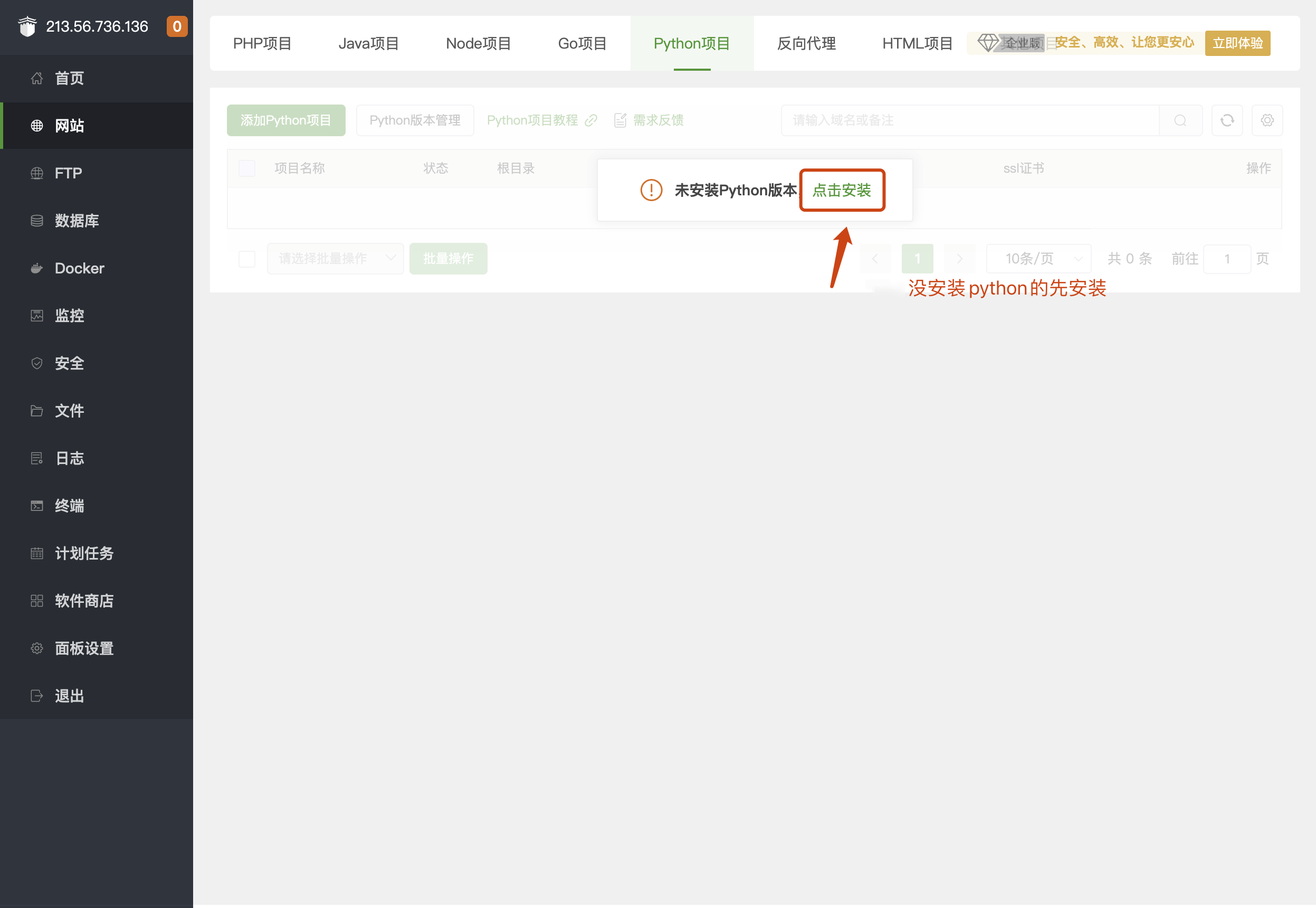Select the Python项目 tab
The image size is (1316, 908).
pos(692,43)
